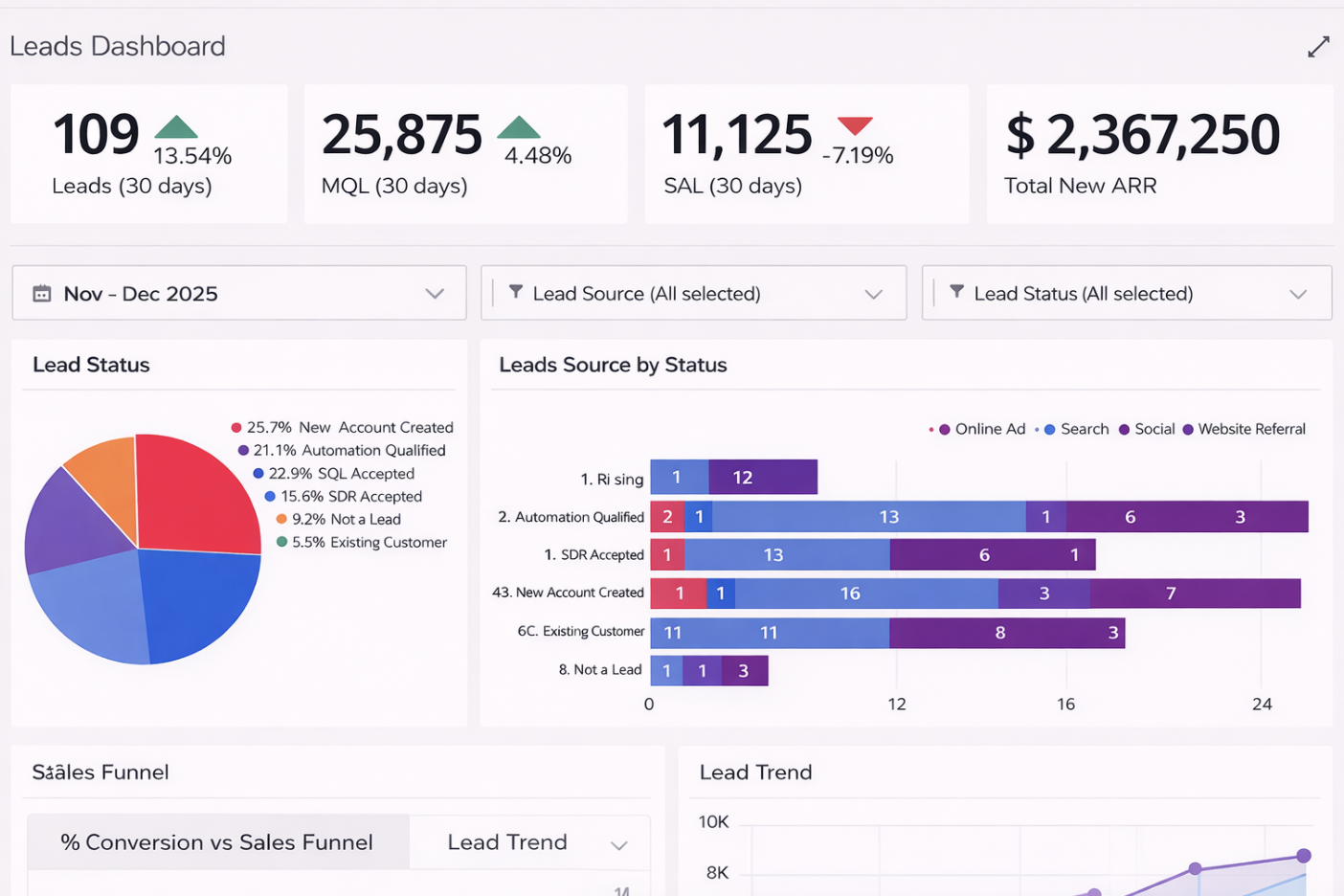1344x896 pixels.
Task: Open the Nov – Dec 2025 date dropdown
Action: click(x=435, y=293)
